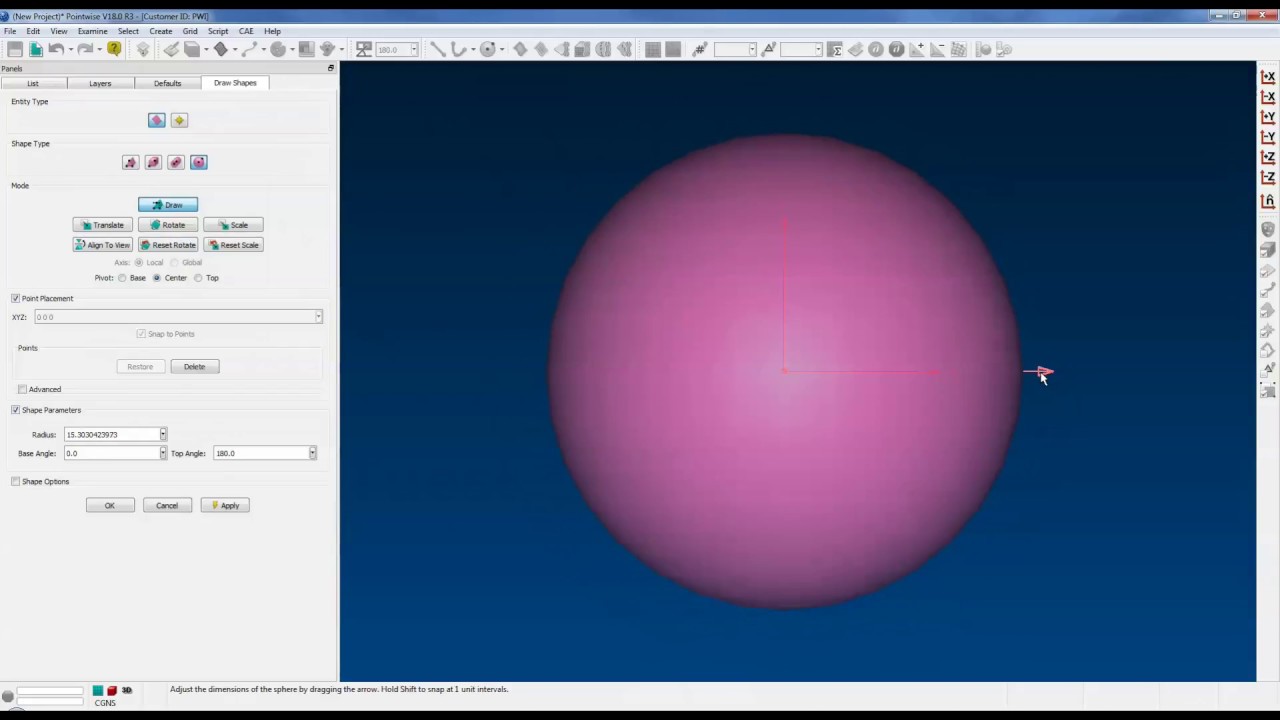Set view to positive Y axis
Viewport: 1280px width, 720px height.
point(1268,117)
